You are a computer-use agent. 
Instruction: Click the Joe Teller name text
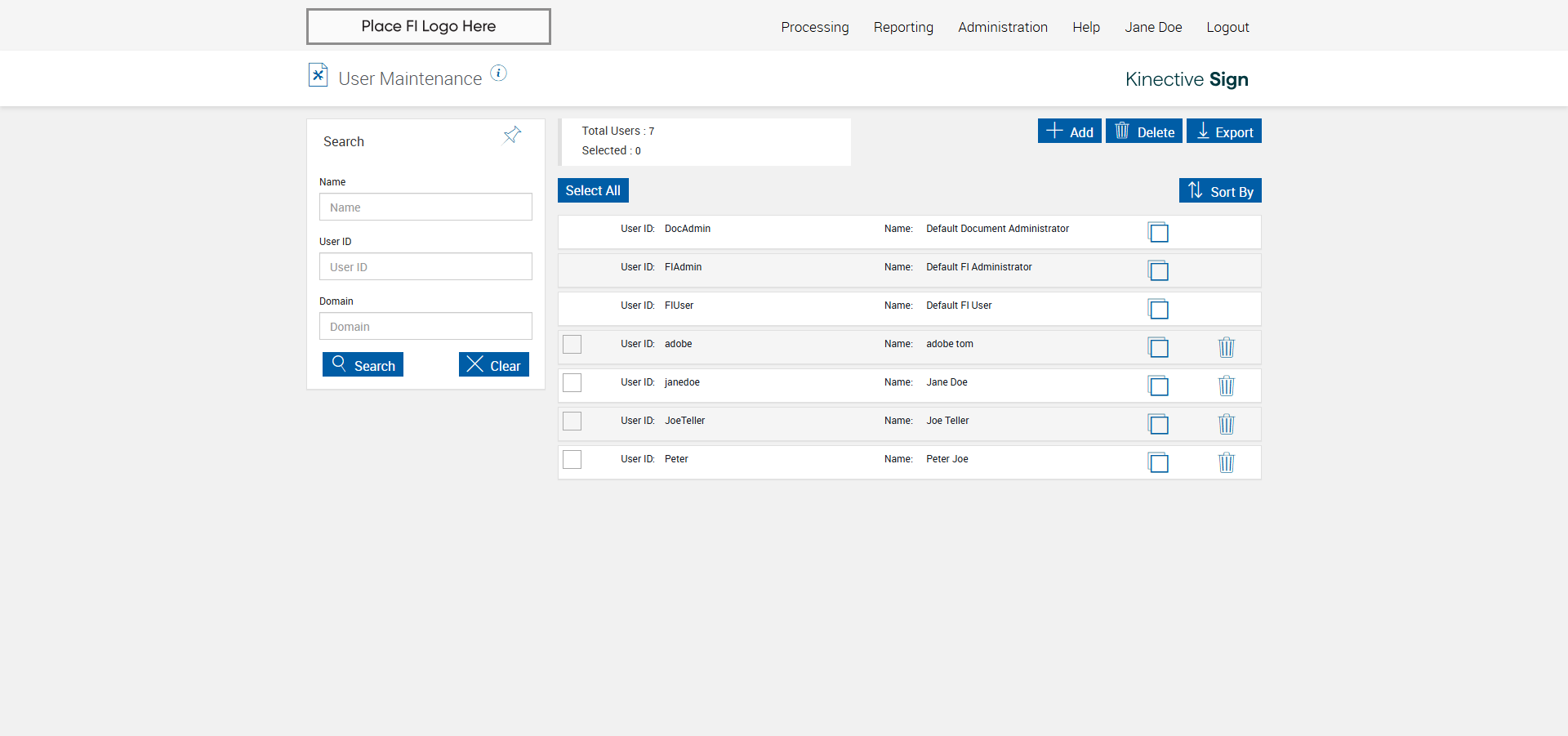947,421
